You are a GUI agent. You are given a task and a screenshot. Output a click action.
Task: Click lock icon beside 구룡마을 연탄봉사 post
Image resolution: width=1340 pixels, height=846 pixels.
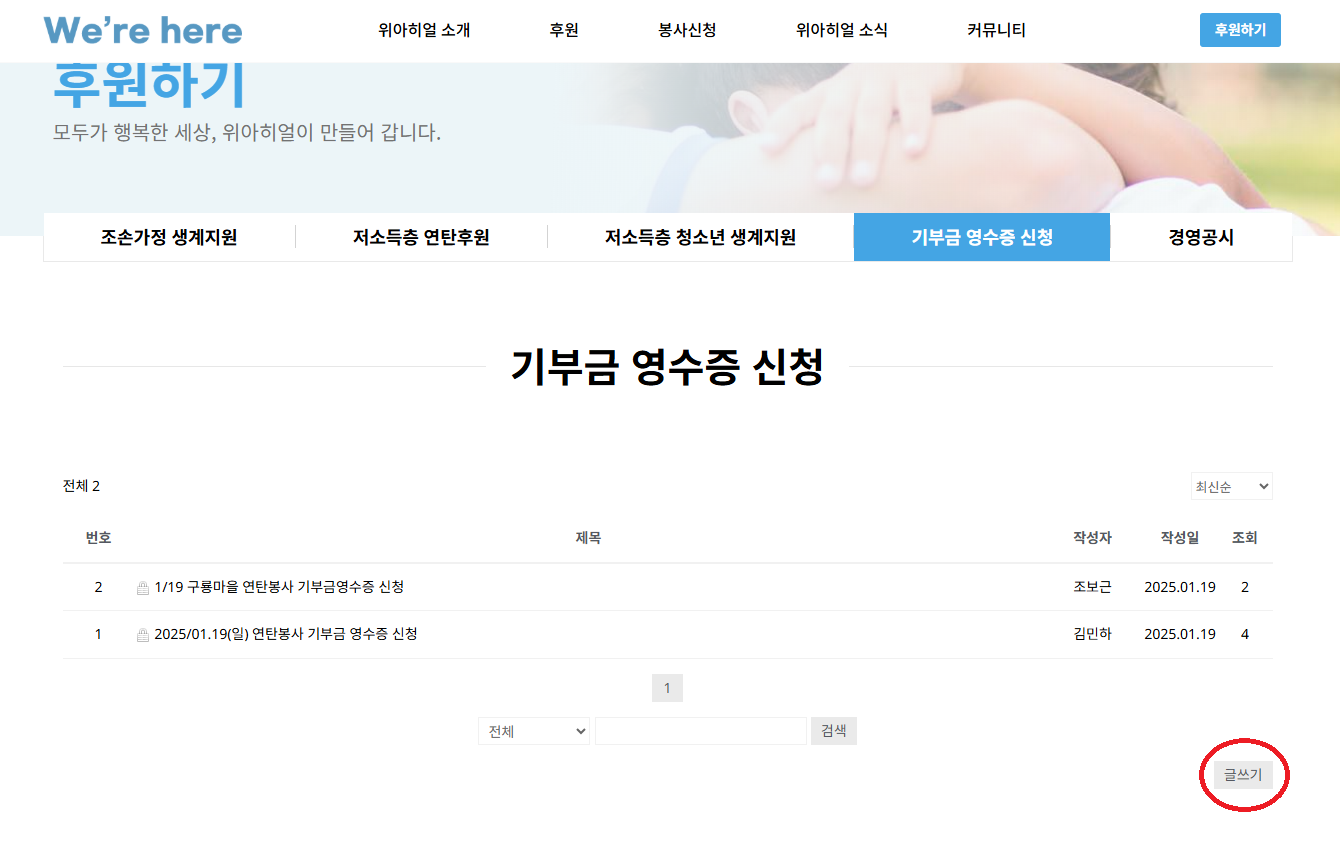pyautogui.click(x=143, y=588)
